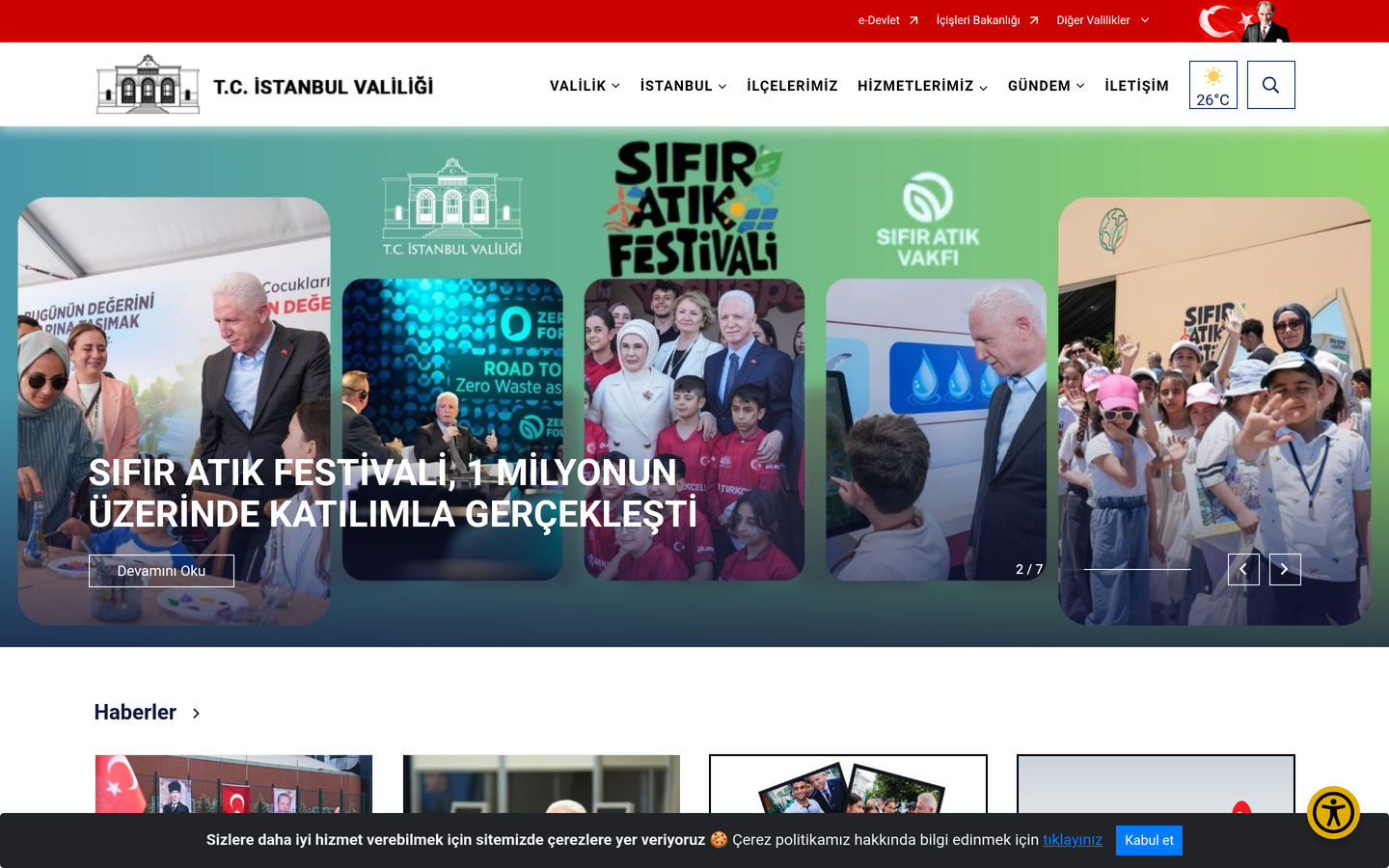This screenshot has width=1389, height=868.
Task: Click the 2 / 7 slide counter
Action: click(1029, 569)
